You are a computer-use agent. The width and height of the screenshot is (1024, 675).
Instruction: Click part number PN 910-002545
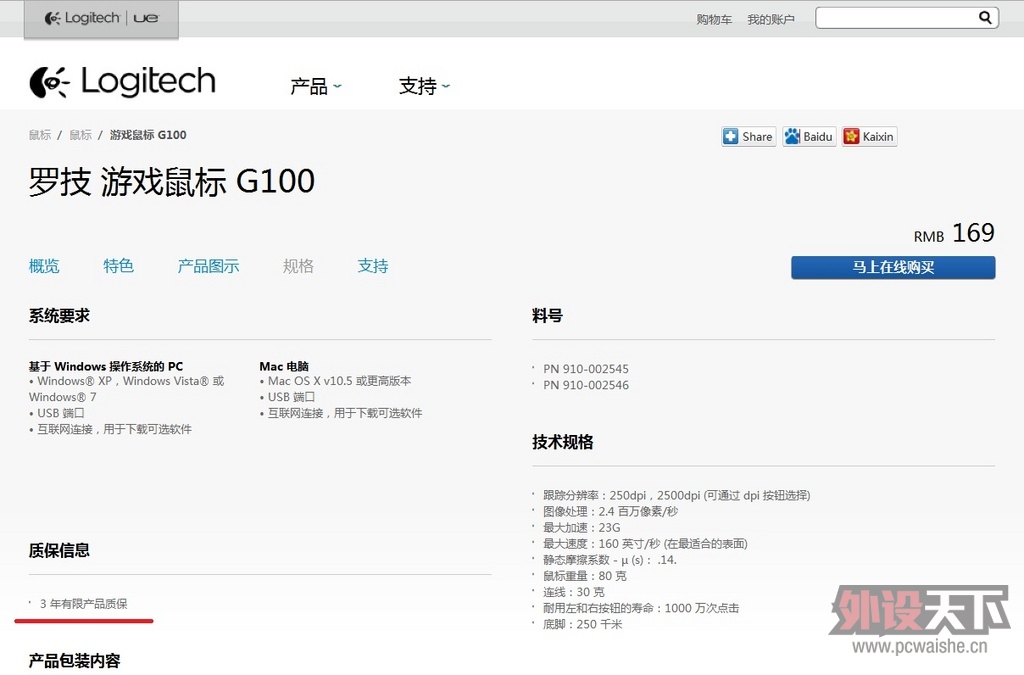[586, 369]
